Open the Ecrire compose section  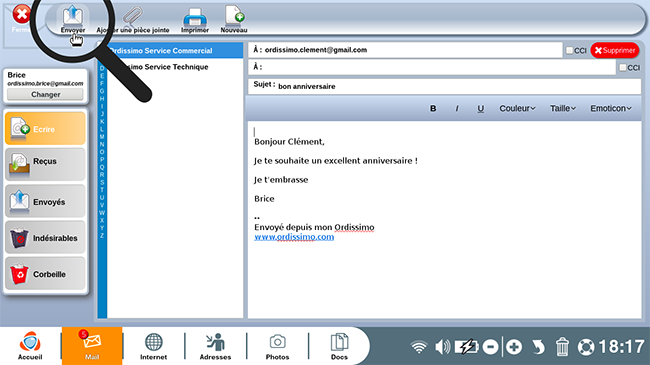pyautogui.click(x=45, y=129)
